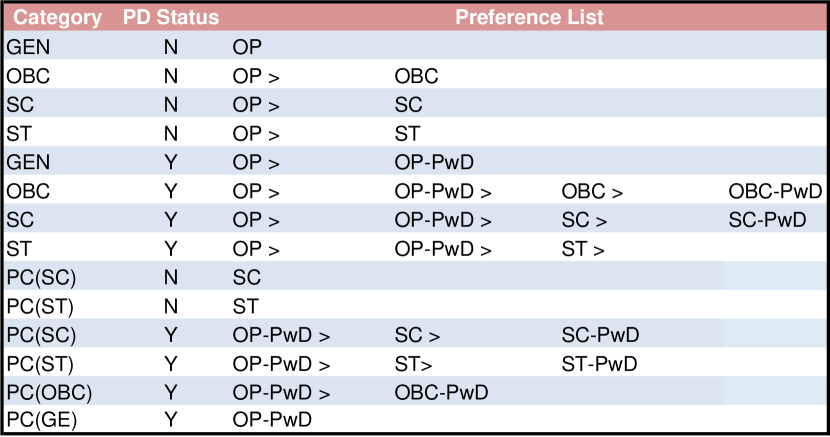Click the OBC-PwD cell in the PC(OBC) row
The image size is (830, 437).
[x=441, y=393]
